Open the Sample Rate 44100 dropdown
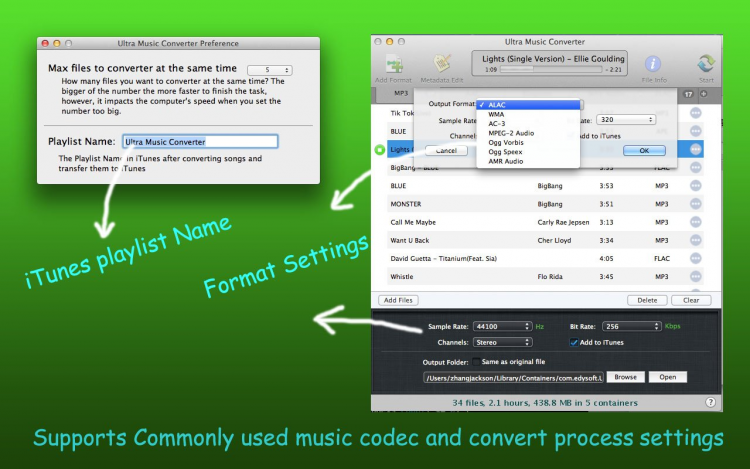This screenshot has height=469, width=750. tap(503, 326)
